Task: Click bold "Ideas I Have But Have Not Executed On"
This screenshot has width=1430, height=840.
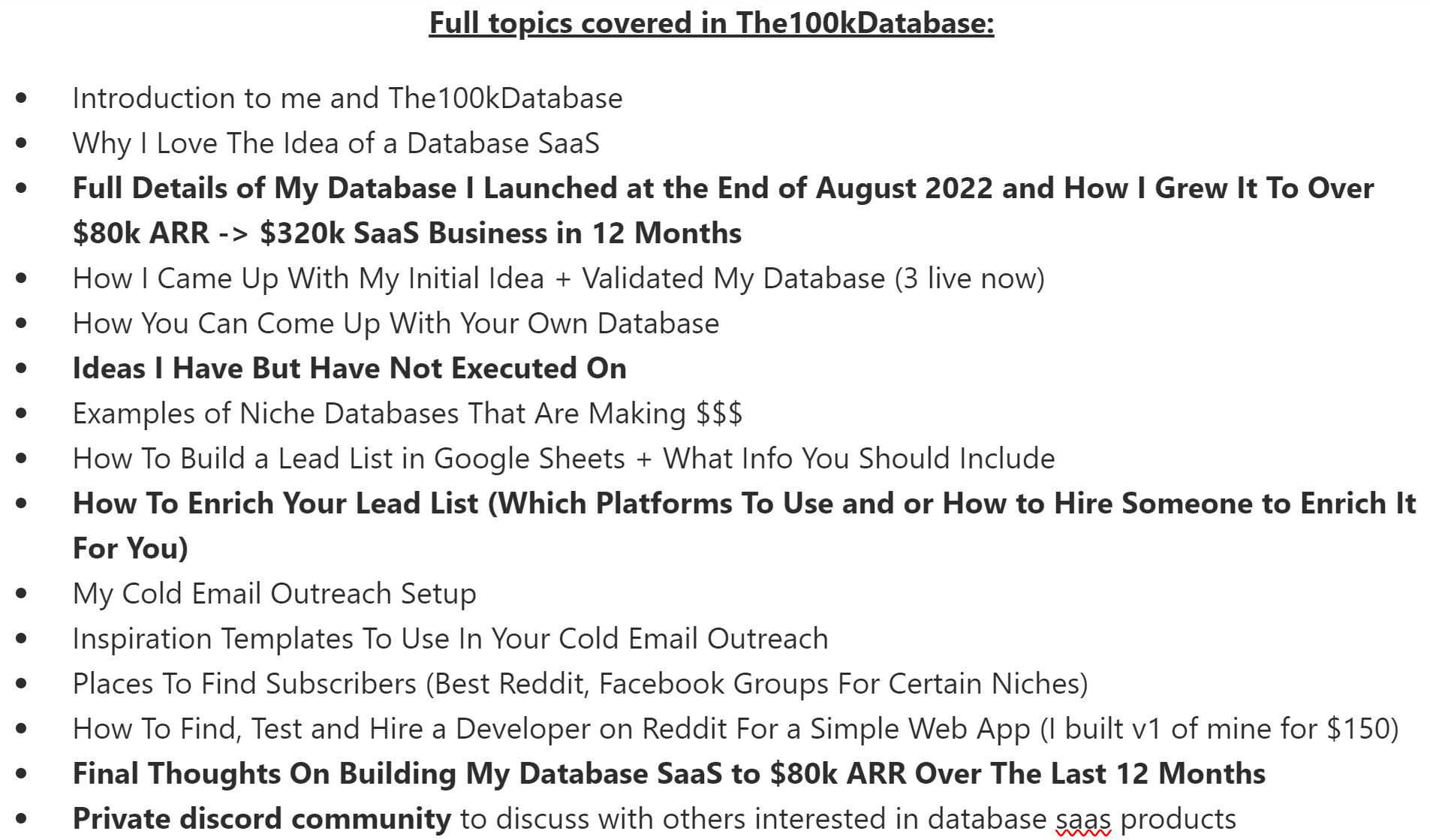Action: click(349, 369)
